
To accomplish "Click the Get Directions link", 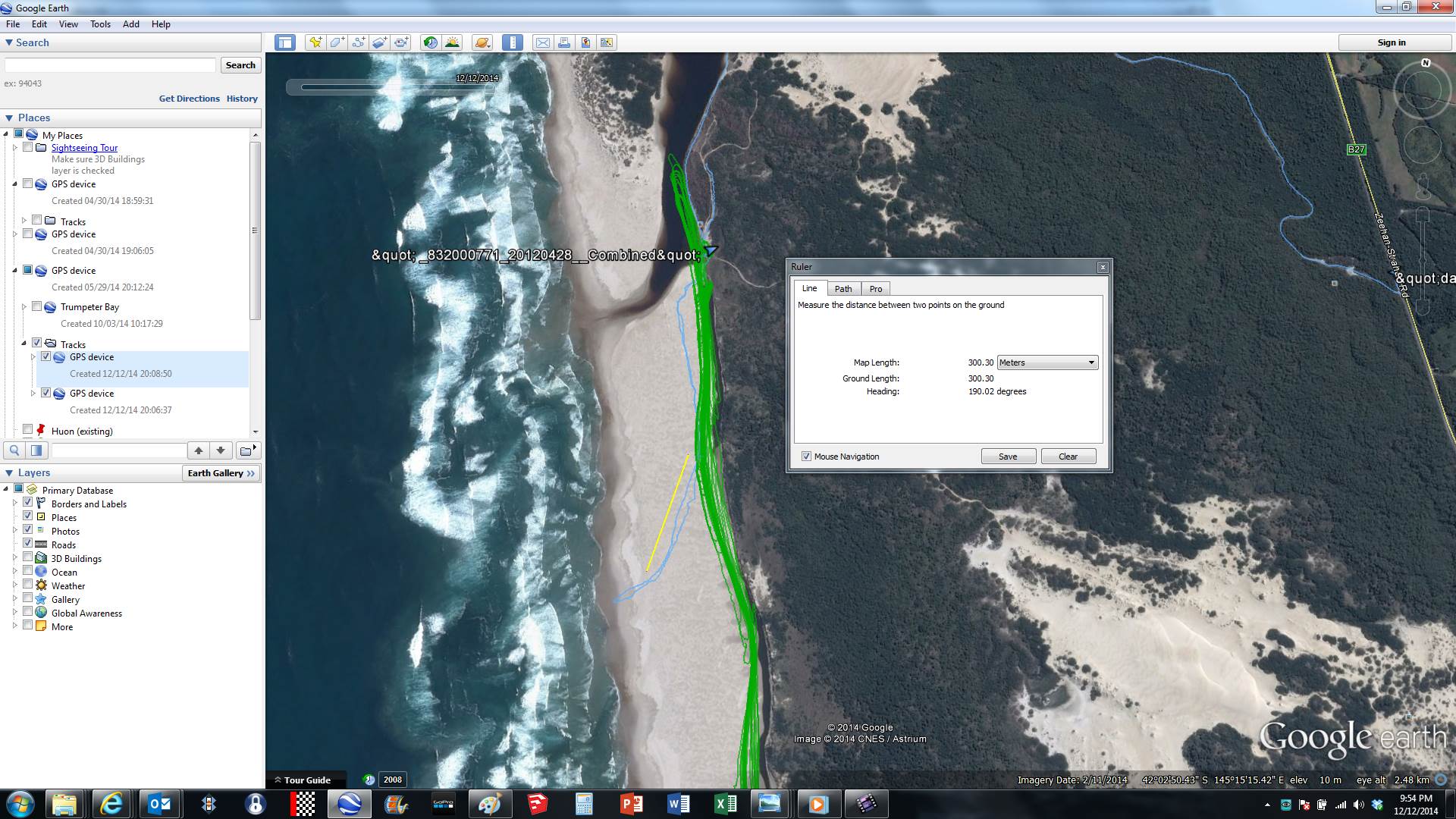I will (189, 99).
